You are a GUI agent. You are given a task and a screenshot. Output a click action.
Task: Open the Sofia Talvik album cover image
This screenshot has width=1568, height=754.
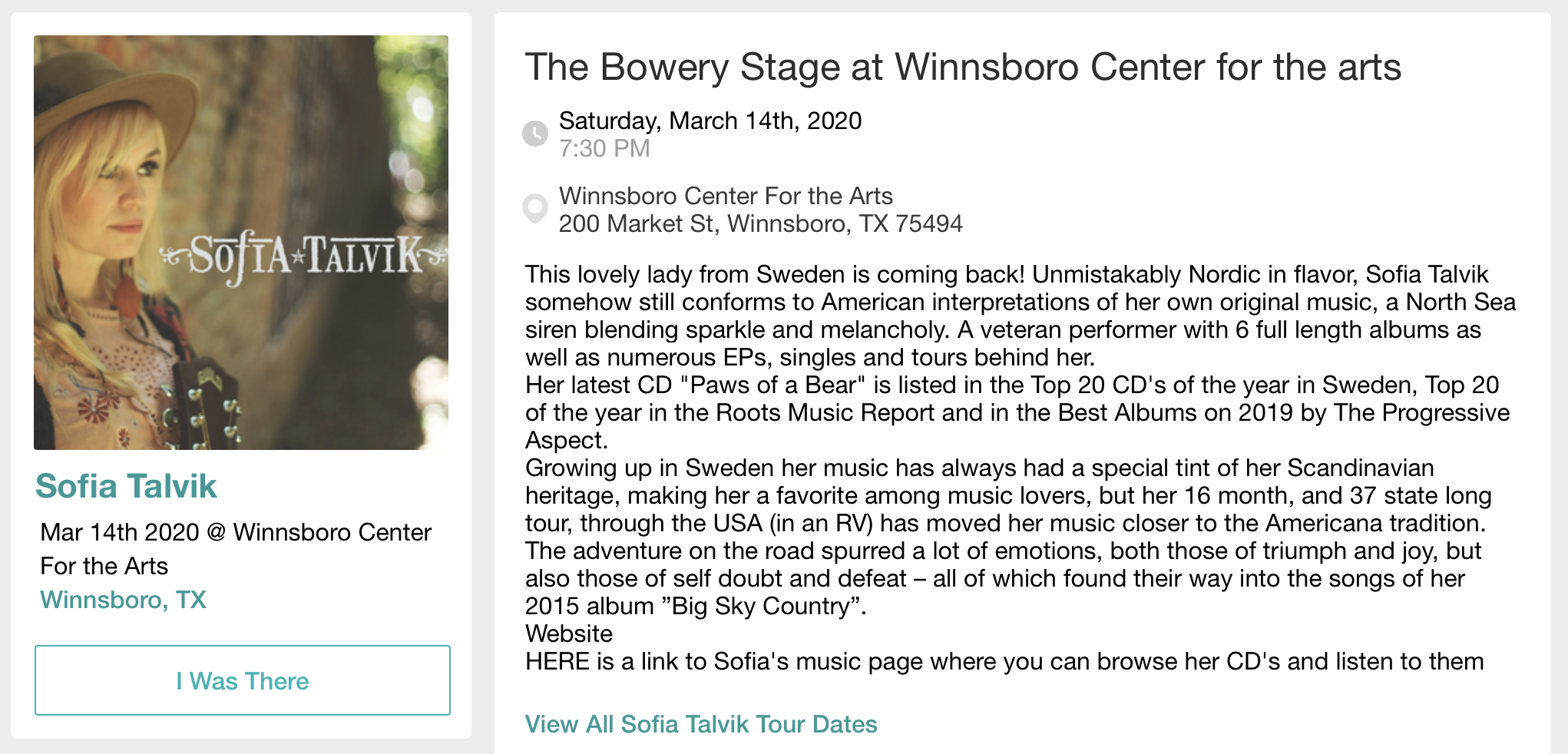(241, 243)
